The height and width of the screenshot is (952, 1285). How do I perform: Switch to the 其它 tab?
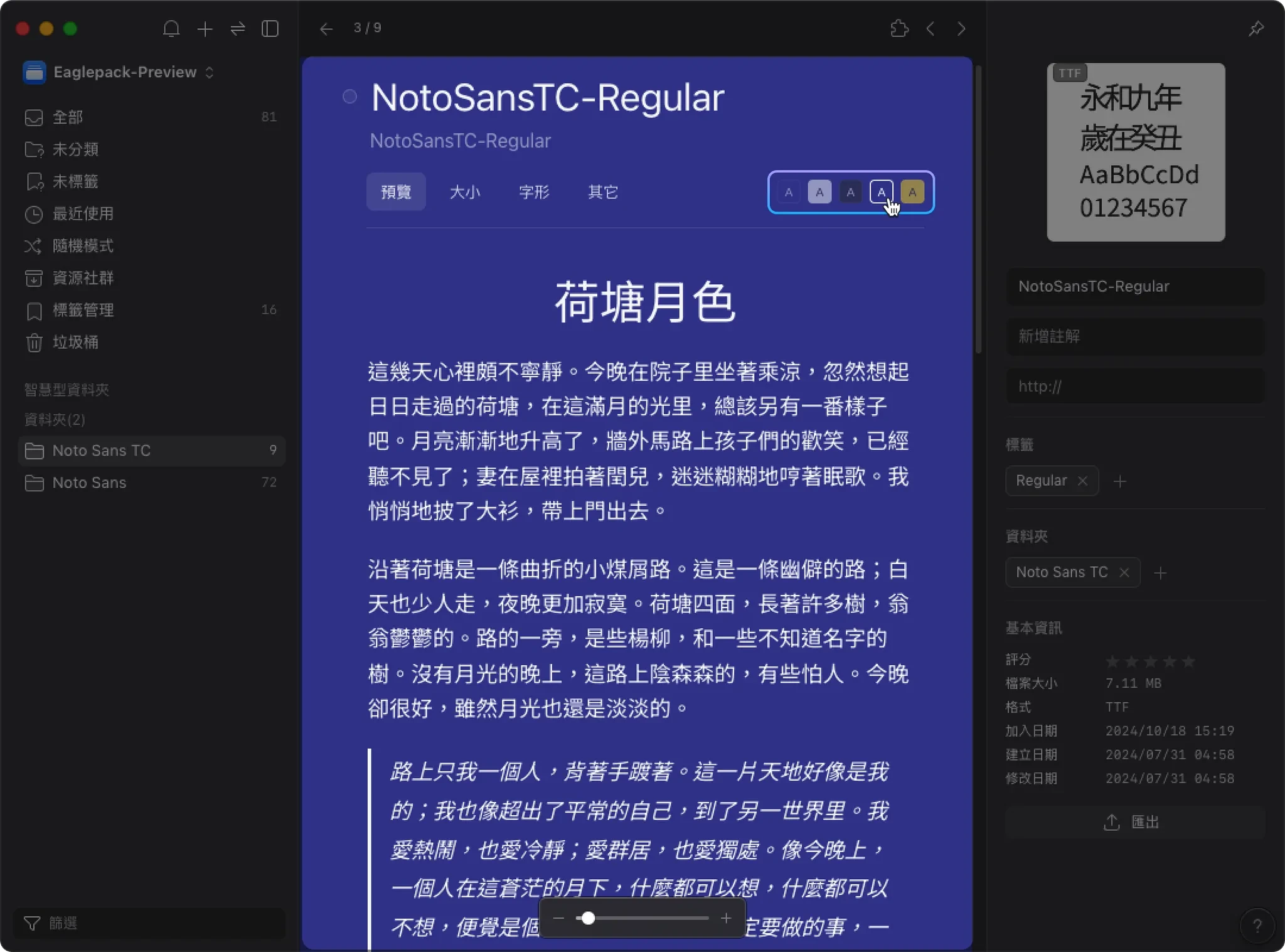pyautogui.click(x=603, y=191)
